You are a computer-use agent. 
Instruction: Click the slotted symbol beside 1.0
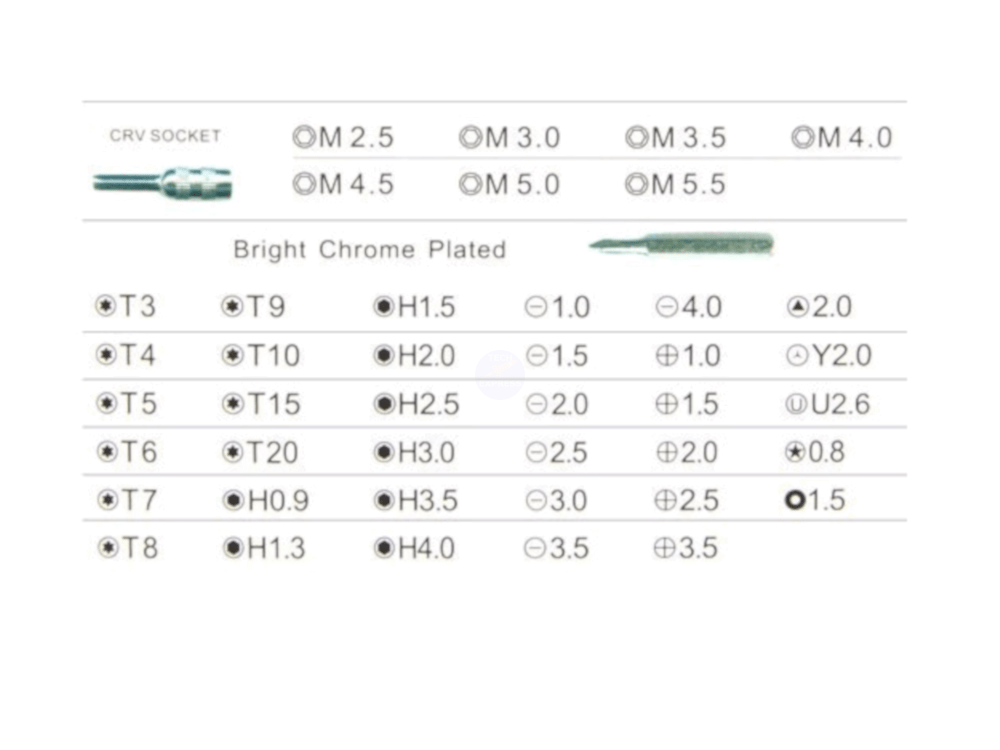pos(536,308)
